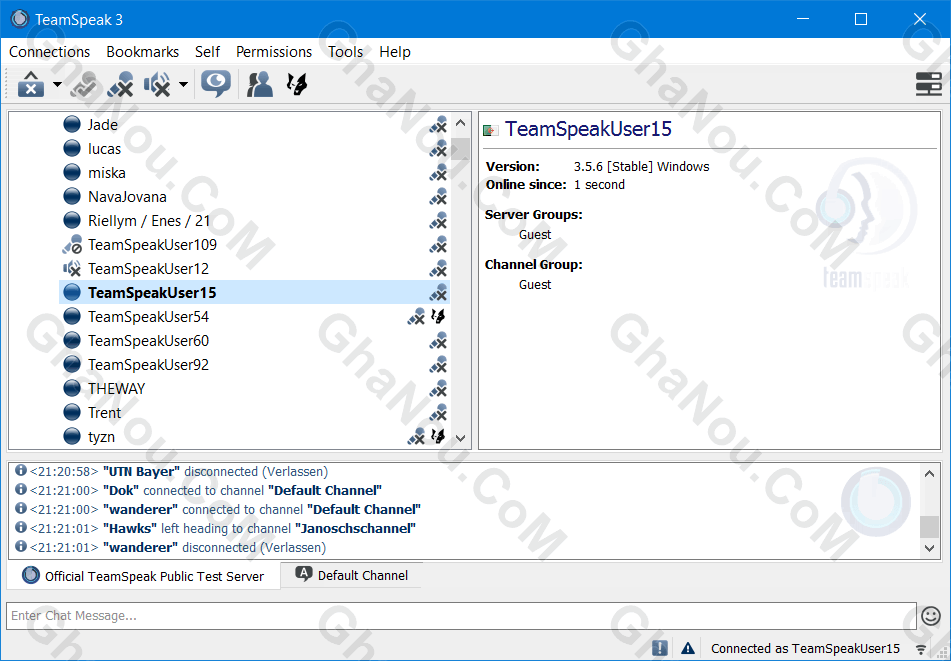The image size is (951, 661).
Task: Click the blue exclamation icon in the status bar
Action: point(660,648)
